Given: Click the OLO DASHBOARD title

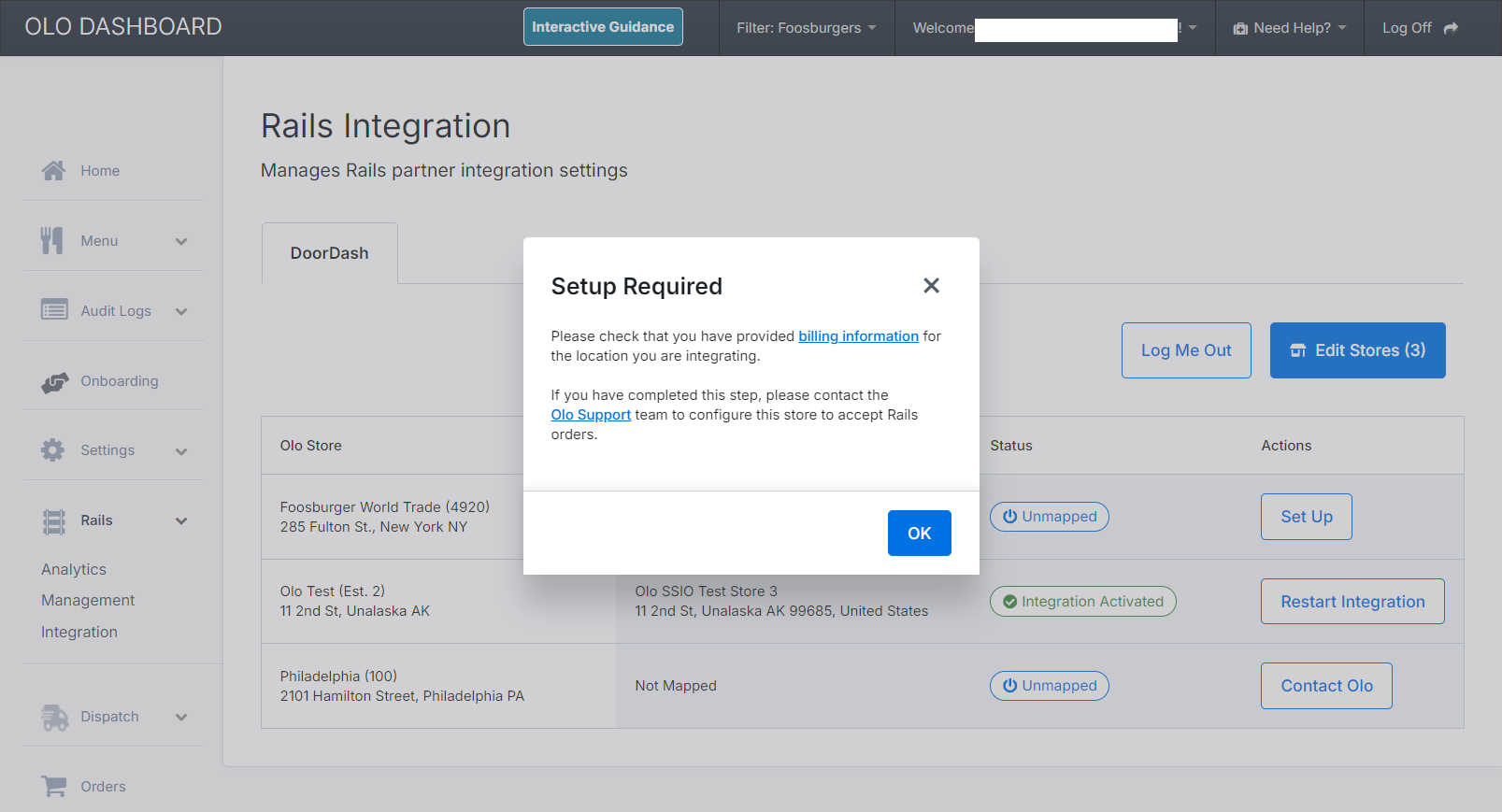Looking at the screenshot, I should pos(123,26).
